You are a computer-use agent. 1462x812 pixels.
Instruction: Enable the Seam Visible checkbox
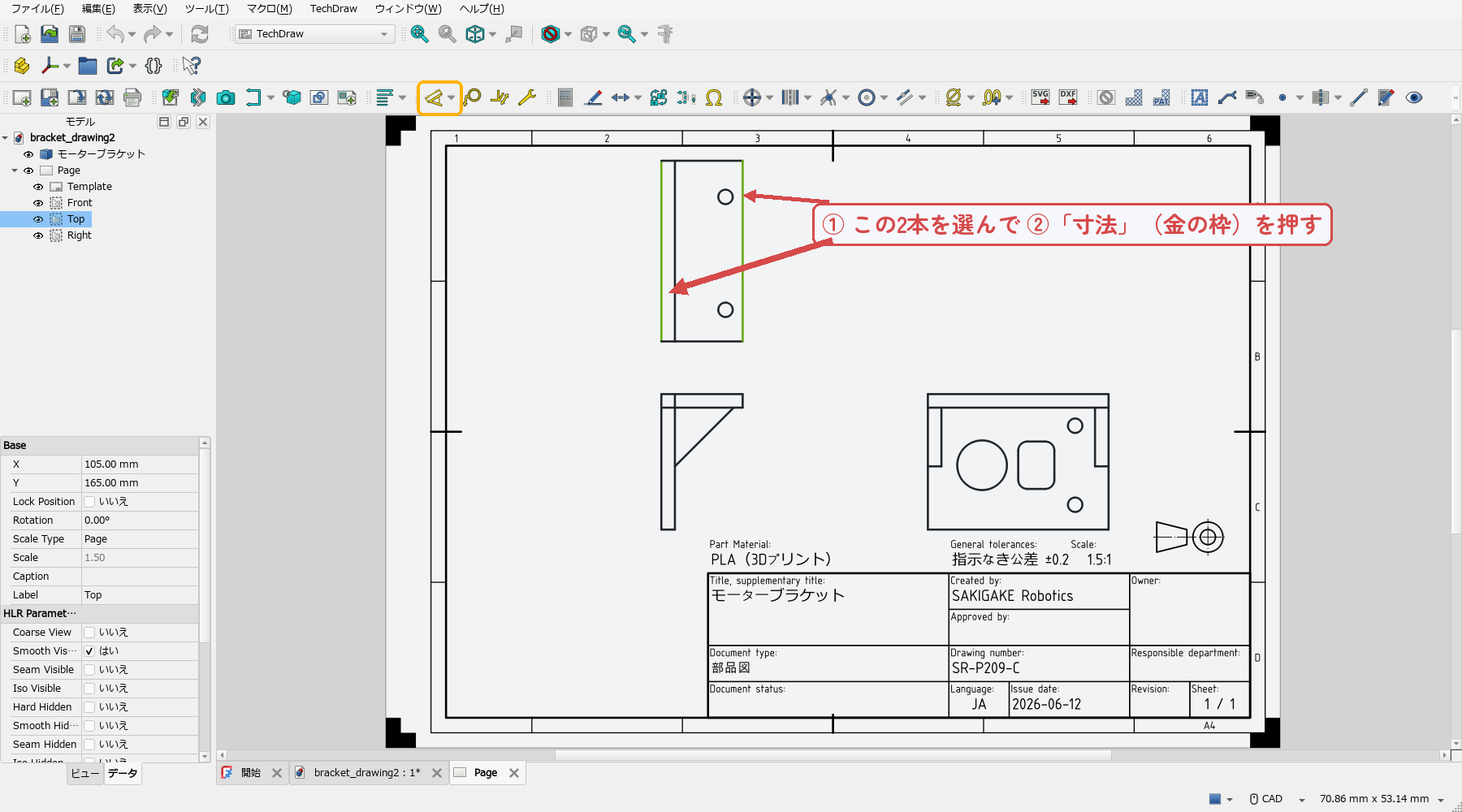coord(89,670)
